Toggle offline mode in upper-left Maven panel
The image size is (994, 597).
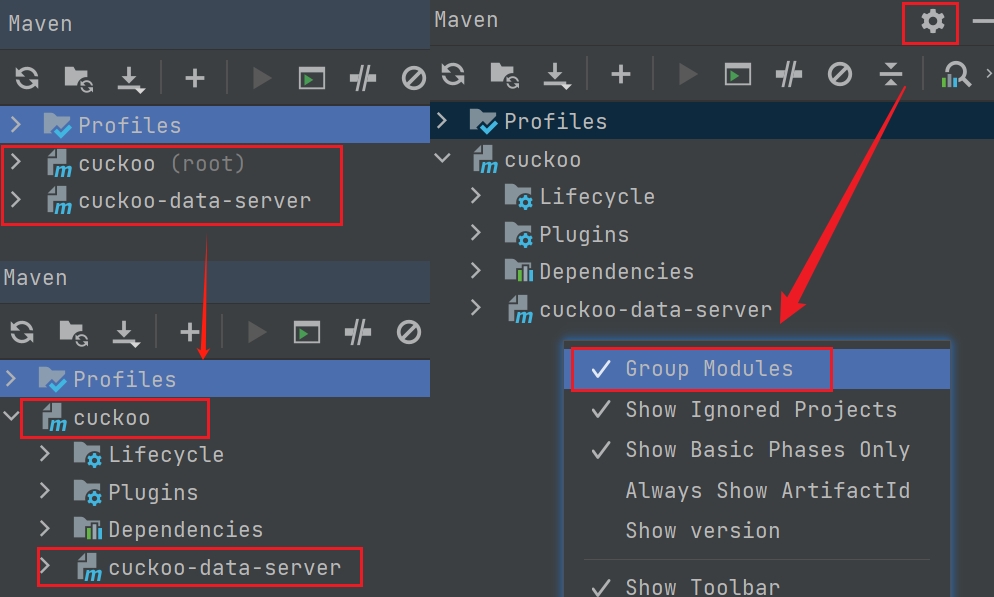point(363,79)
